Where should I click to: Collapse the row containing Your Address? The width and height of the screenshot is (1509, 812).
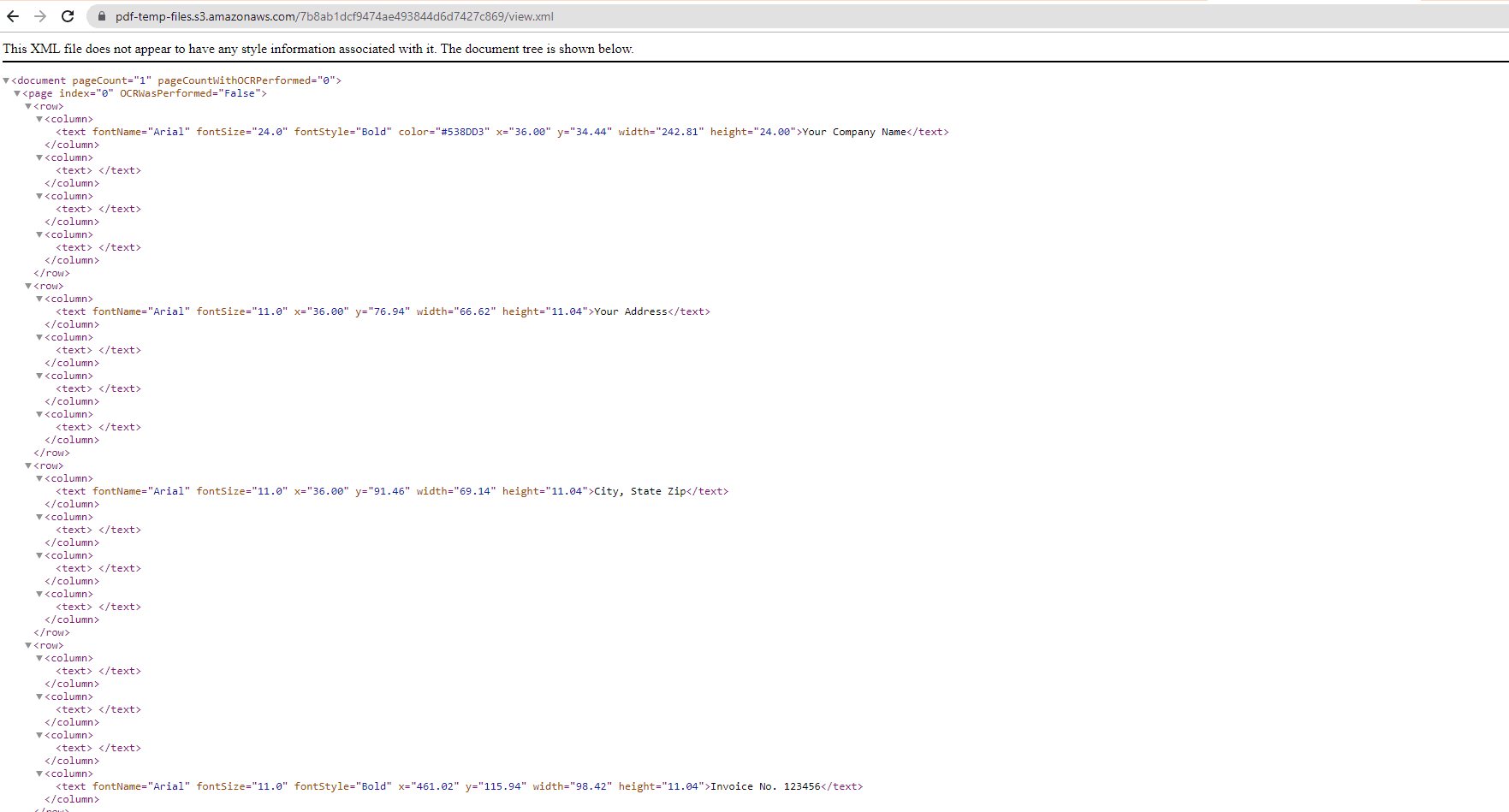tap(28, 286)
